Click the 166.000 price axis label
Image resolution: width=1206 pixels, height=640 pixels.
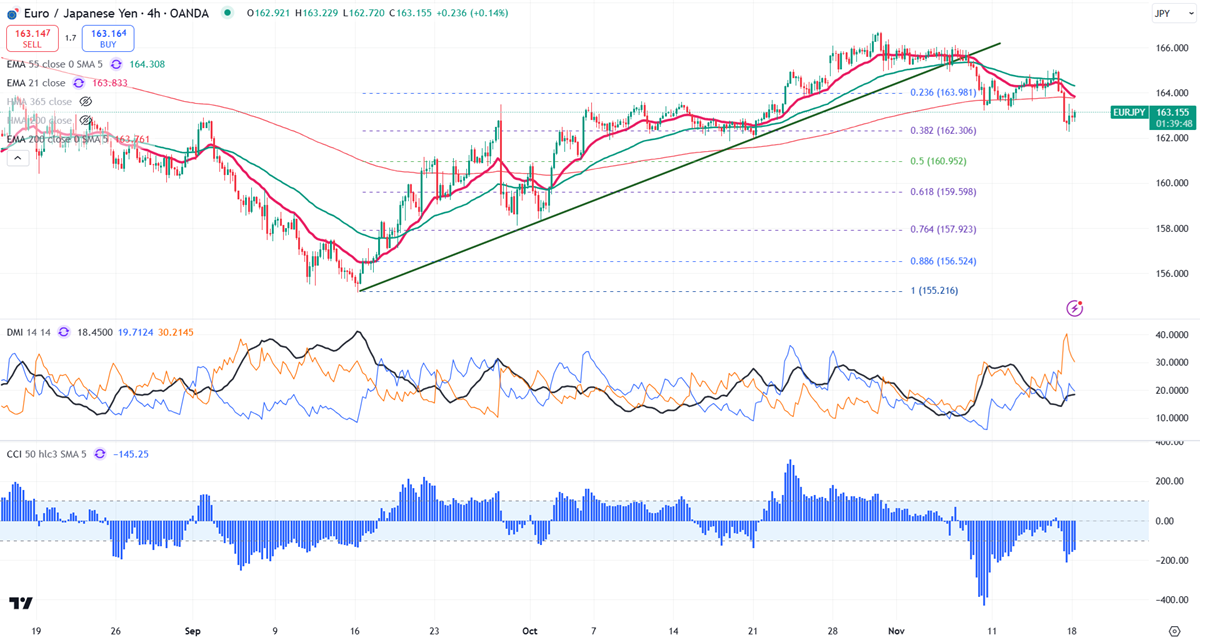1172,48
